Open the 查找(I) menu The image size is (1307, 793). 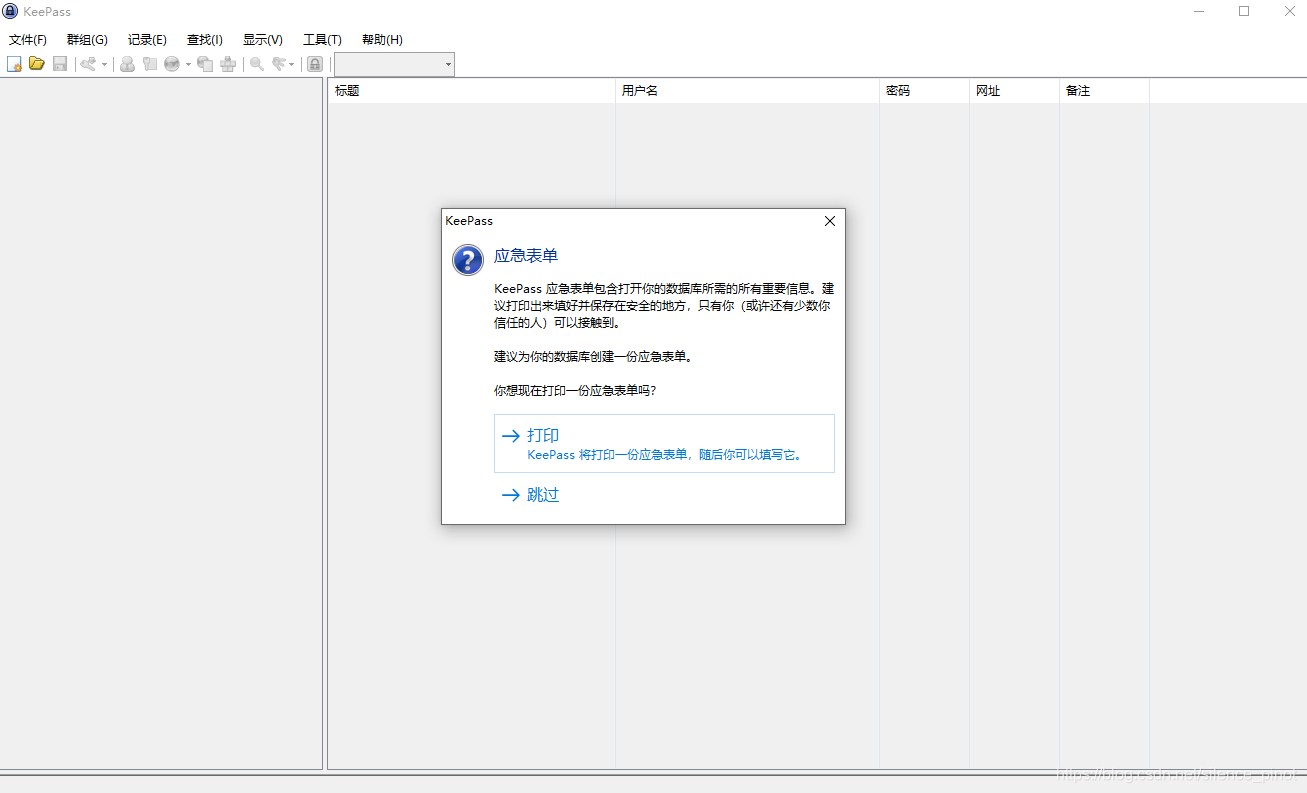tap(205, 40)
